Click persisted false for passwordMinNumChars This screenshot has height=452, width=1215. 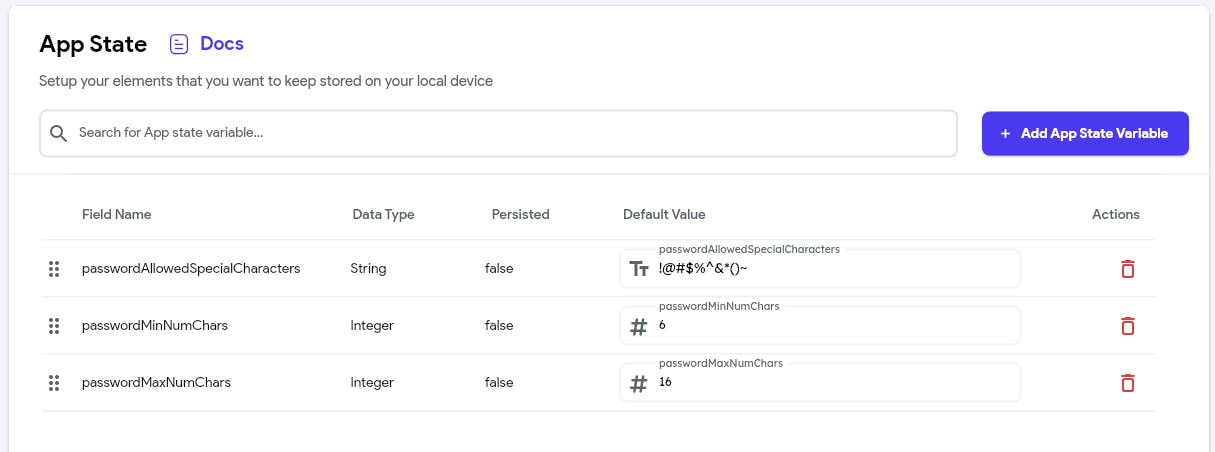pyautogui.click(x=499, y=326)
